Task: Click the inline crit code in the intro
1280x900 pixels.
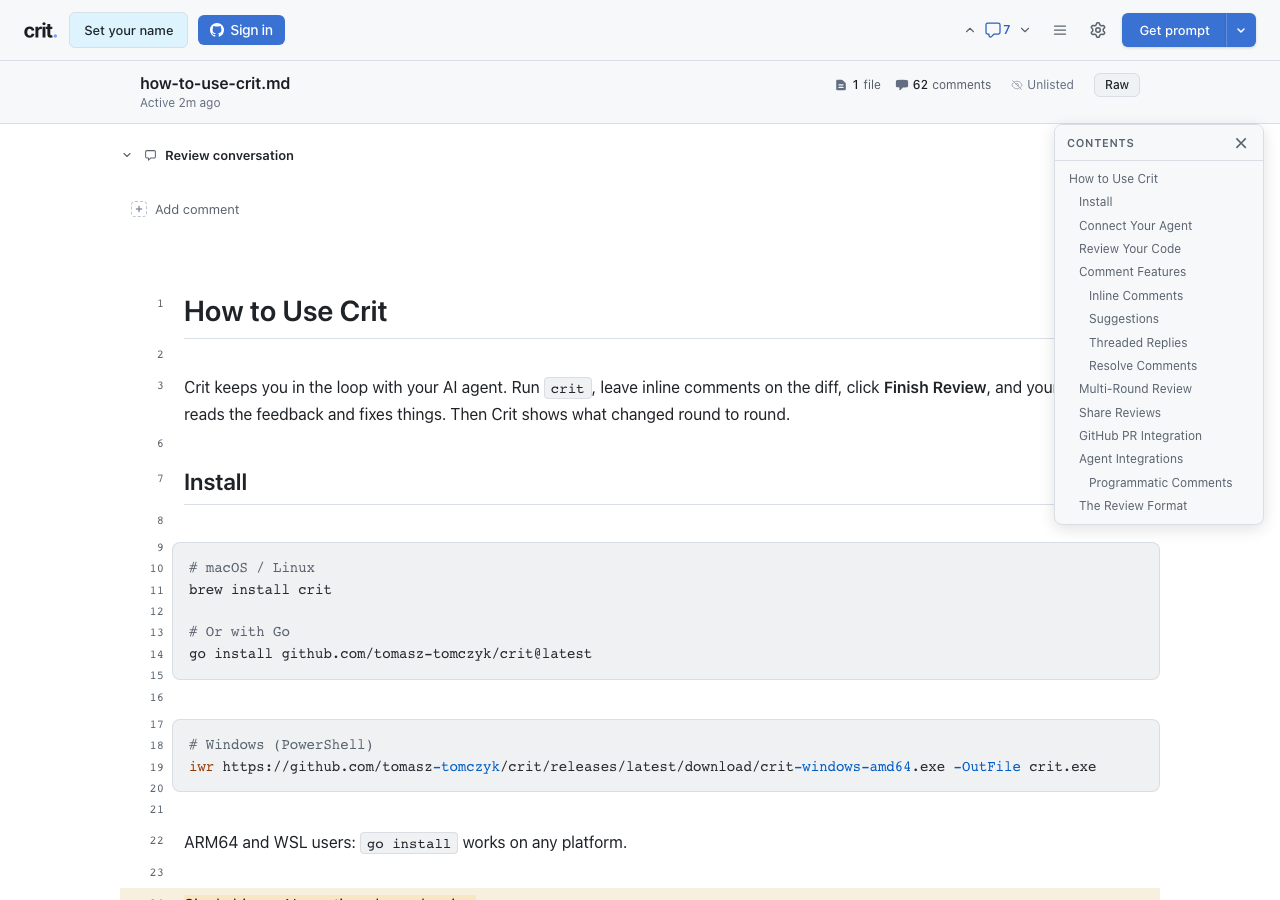Action: click(567, 388)
